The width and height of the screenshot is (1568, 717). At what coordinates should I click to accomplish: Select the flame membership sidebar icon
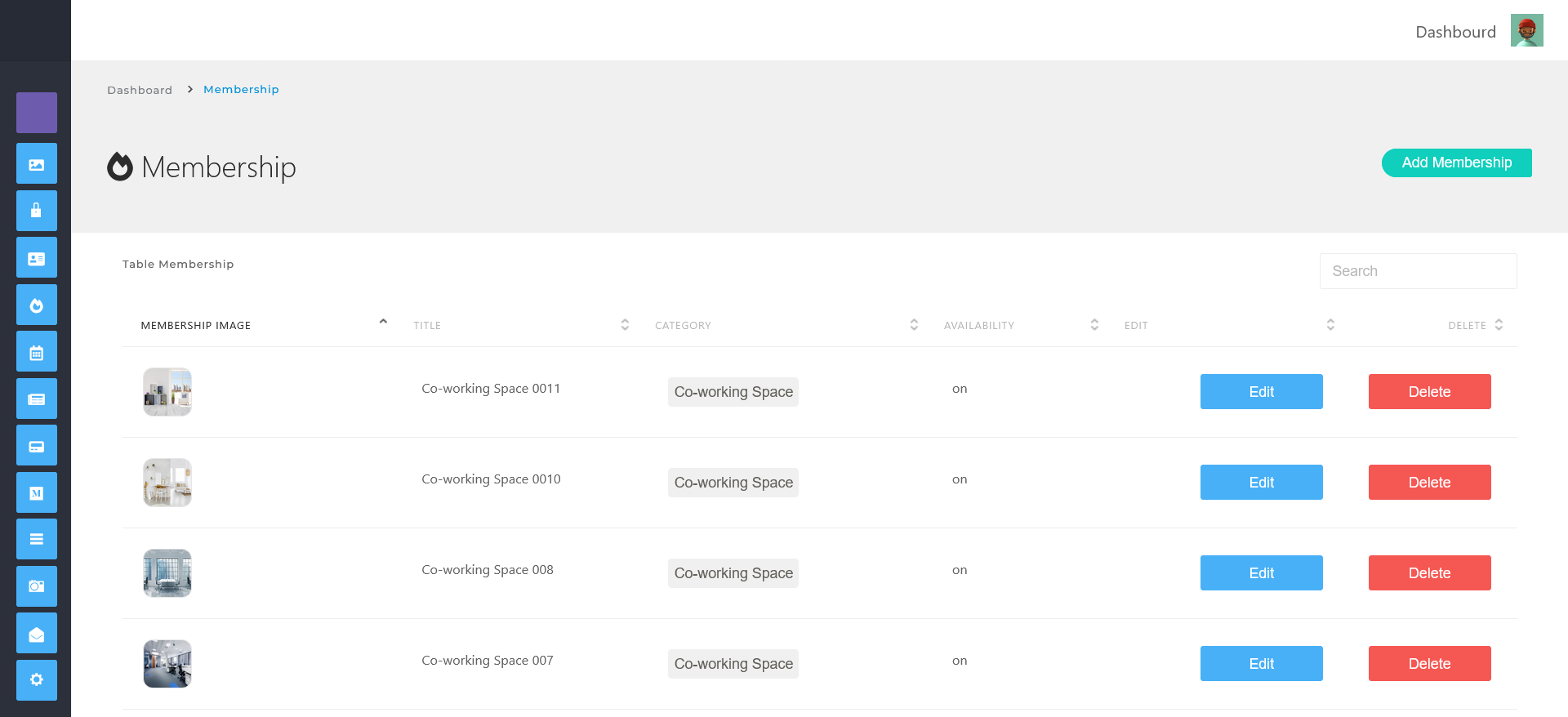tap(37, 305)
